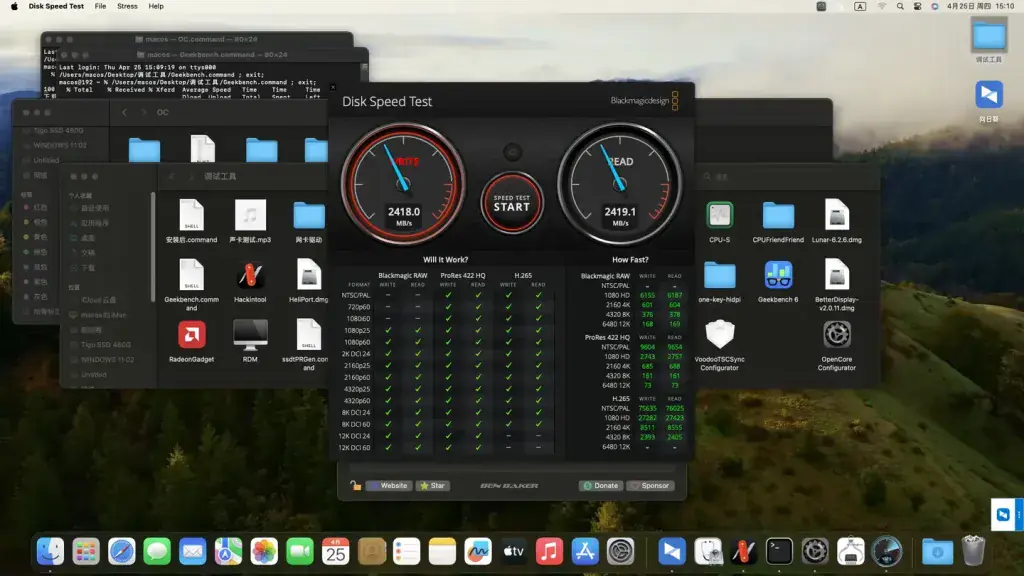The height and width of the screenshot is (576, 1024).
Task: Click the WRITE speed gauge
Action: [x=403, y=184]
